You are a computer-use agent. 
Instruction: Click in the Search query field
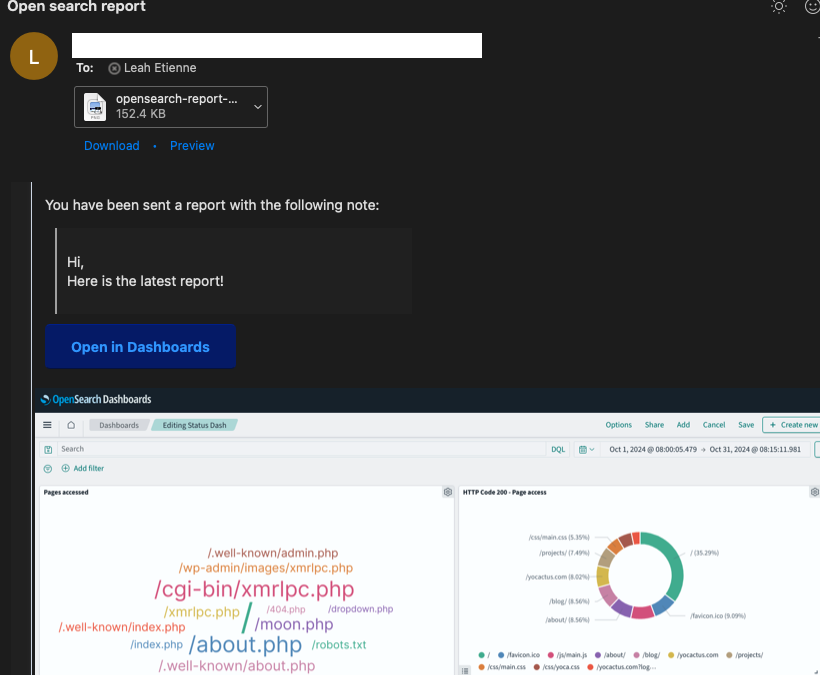(301, 449)
